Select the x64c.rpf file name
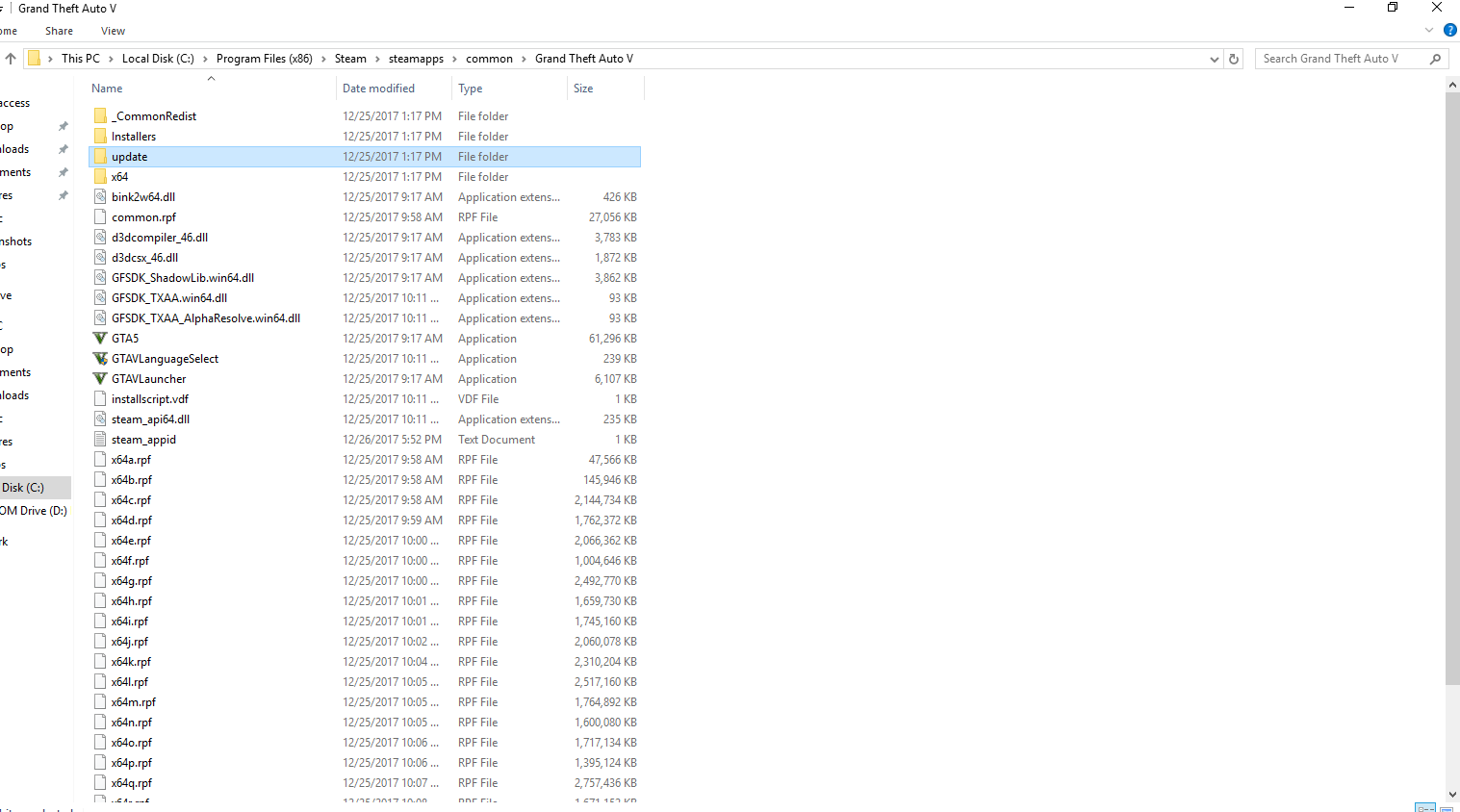Image resolution: width=1460 pixels, height=812 pixels. 131,500
